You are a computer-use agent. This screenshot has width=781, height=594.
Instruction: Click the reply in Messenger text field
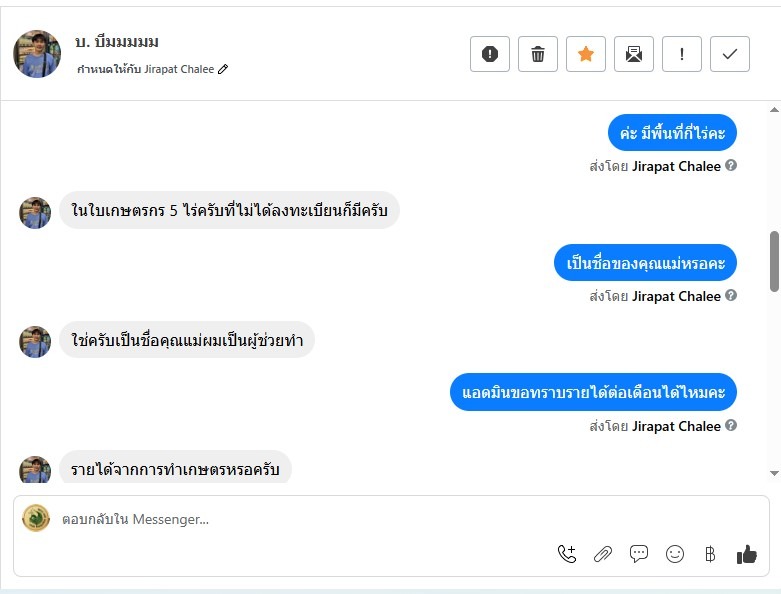tap(300, 519)
